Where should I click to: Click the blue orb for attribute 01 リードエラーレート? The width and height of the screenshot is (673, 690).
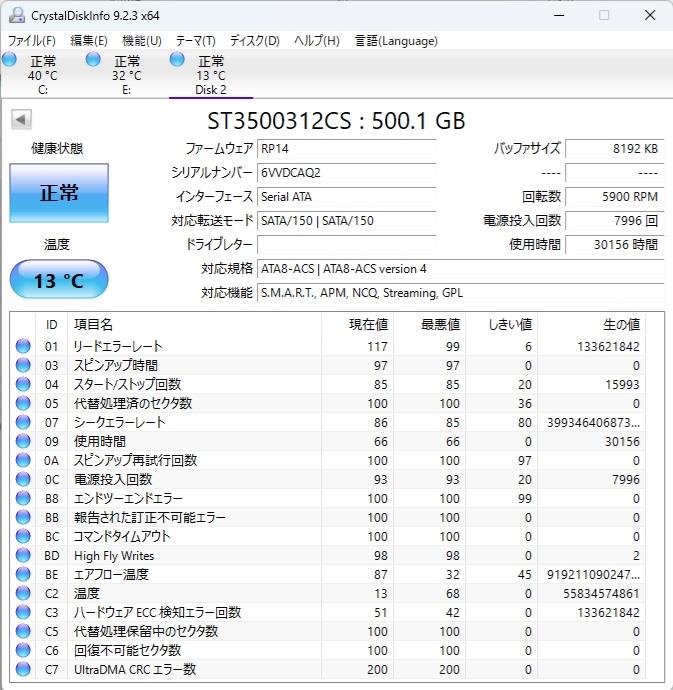23,346
